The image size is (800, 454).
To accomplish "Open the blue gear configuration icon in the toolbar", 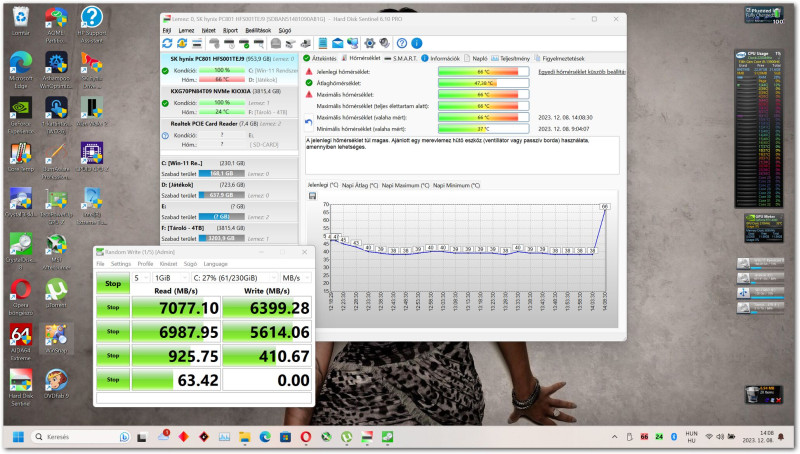I will (x=370, y=43).
